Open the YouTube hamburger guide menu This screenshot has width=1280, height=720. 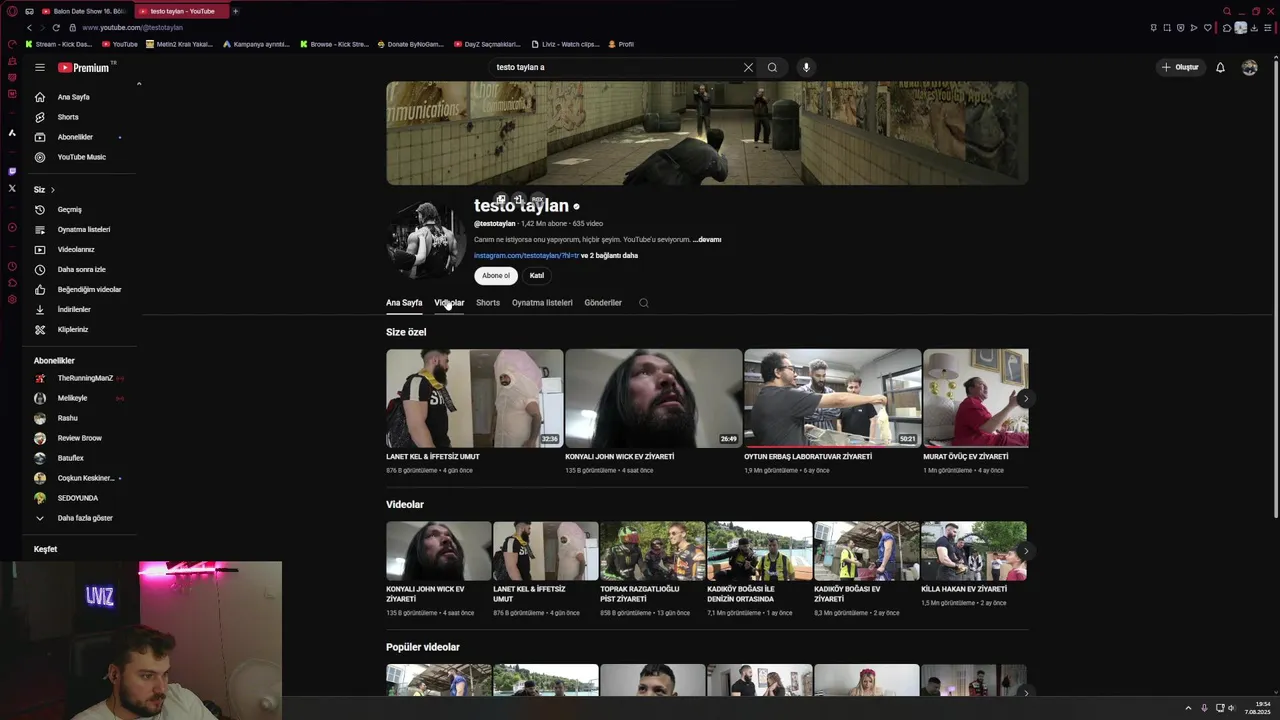(40, 67)
